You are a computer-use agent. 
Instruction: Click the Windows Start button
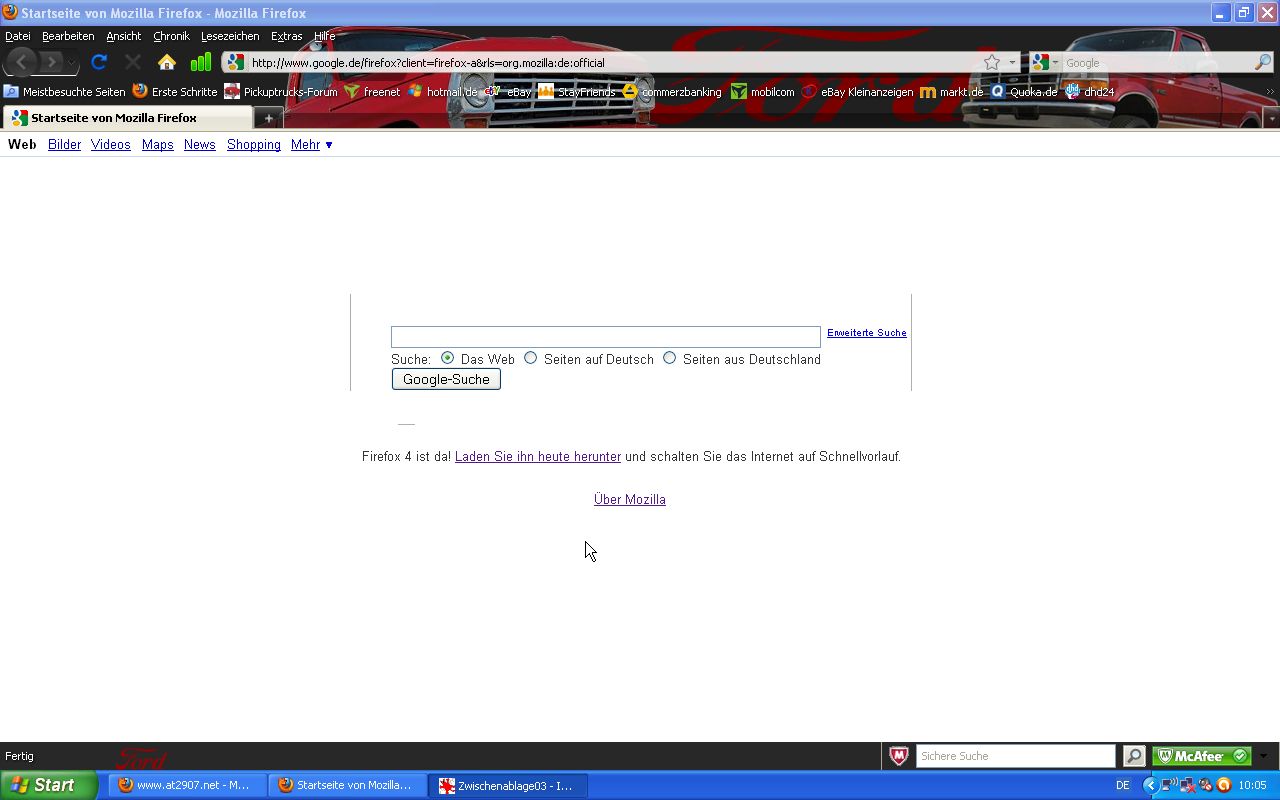click(49, 785)
